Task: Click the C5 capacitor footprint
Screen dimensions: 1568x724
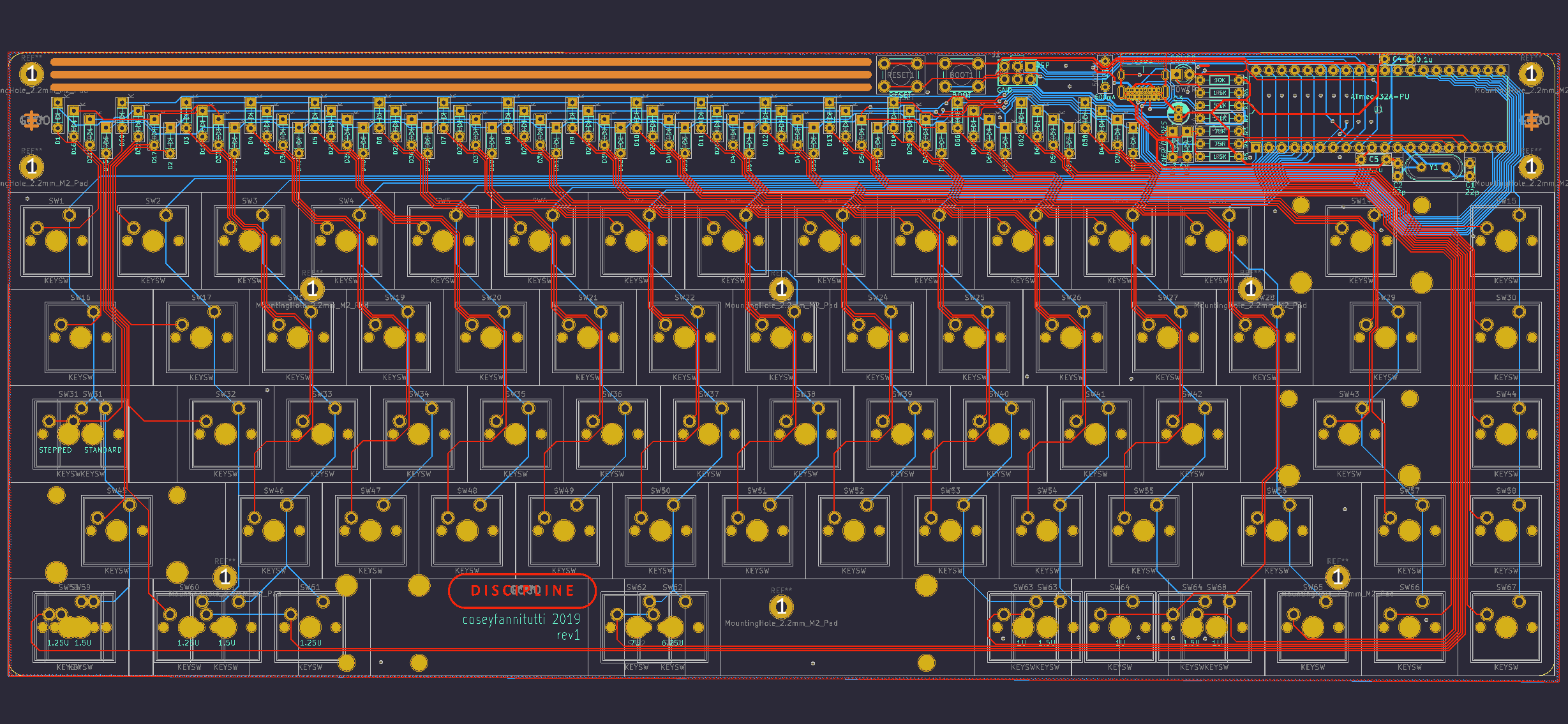Action: click(x=1373, y=159)
